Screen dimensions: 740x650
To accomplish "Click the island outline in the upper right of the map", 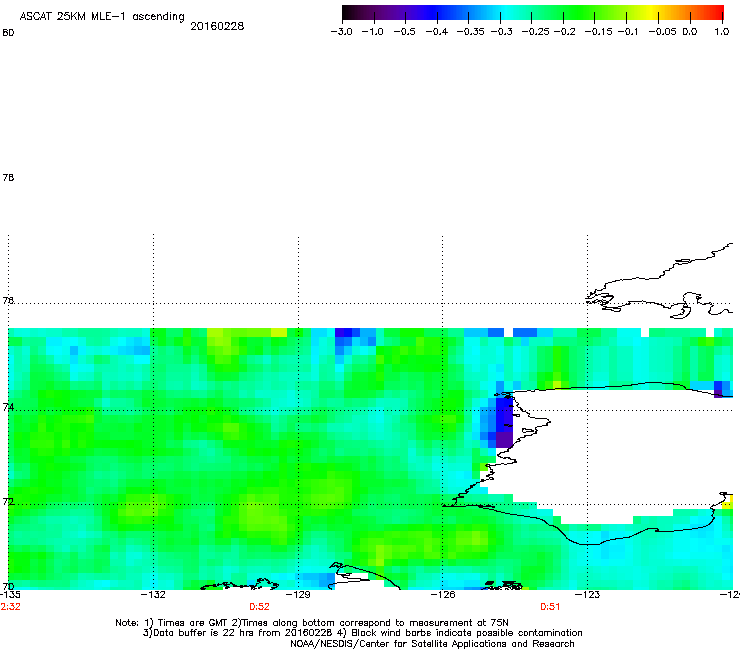I will pos(661,283).
